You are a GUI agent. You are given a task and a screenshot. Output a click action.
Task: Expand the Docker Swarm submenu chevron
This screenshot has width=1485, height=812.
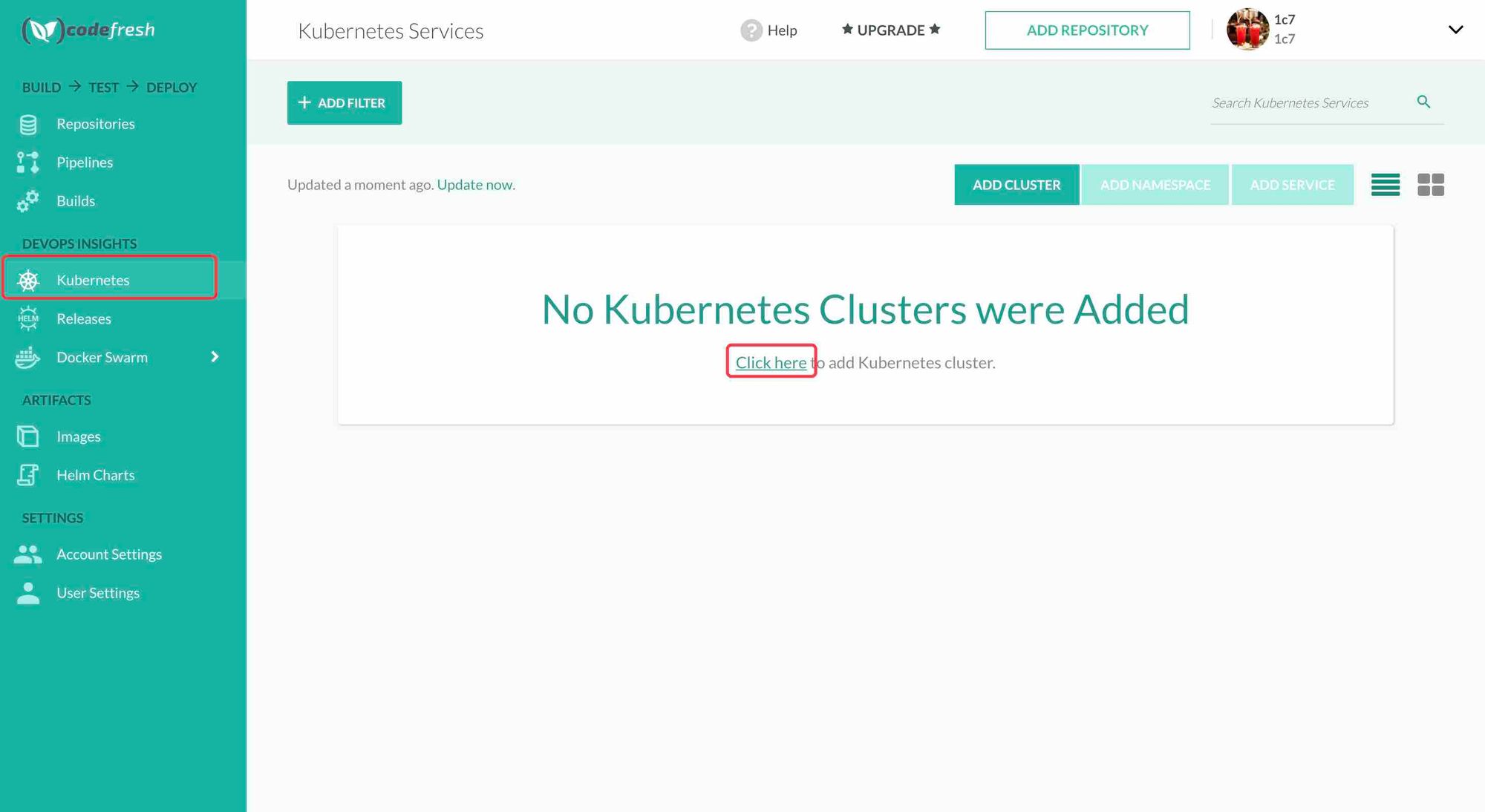(x=215, y=357)
